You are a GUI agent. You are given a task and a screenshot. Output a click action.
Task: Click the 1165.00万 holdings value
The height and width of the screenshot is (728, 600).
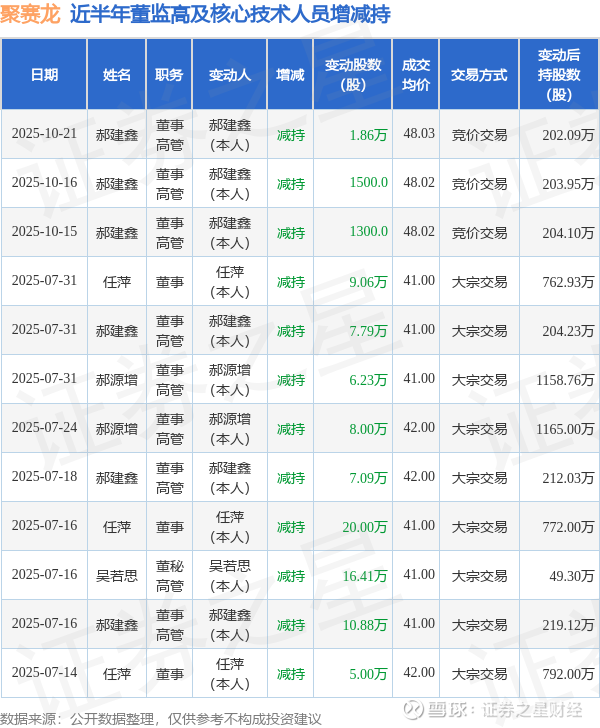(565, 429)
